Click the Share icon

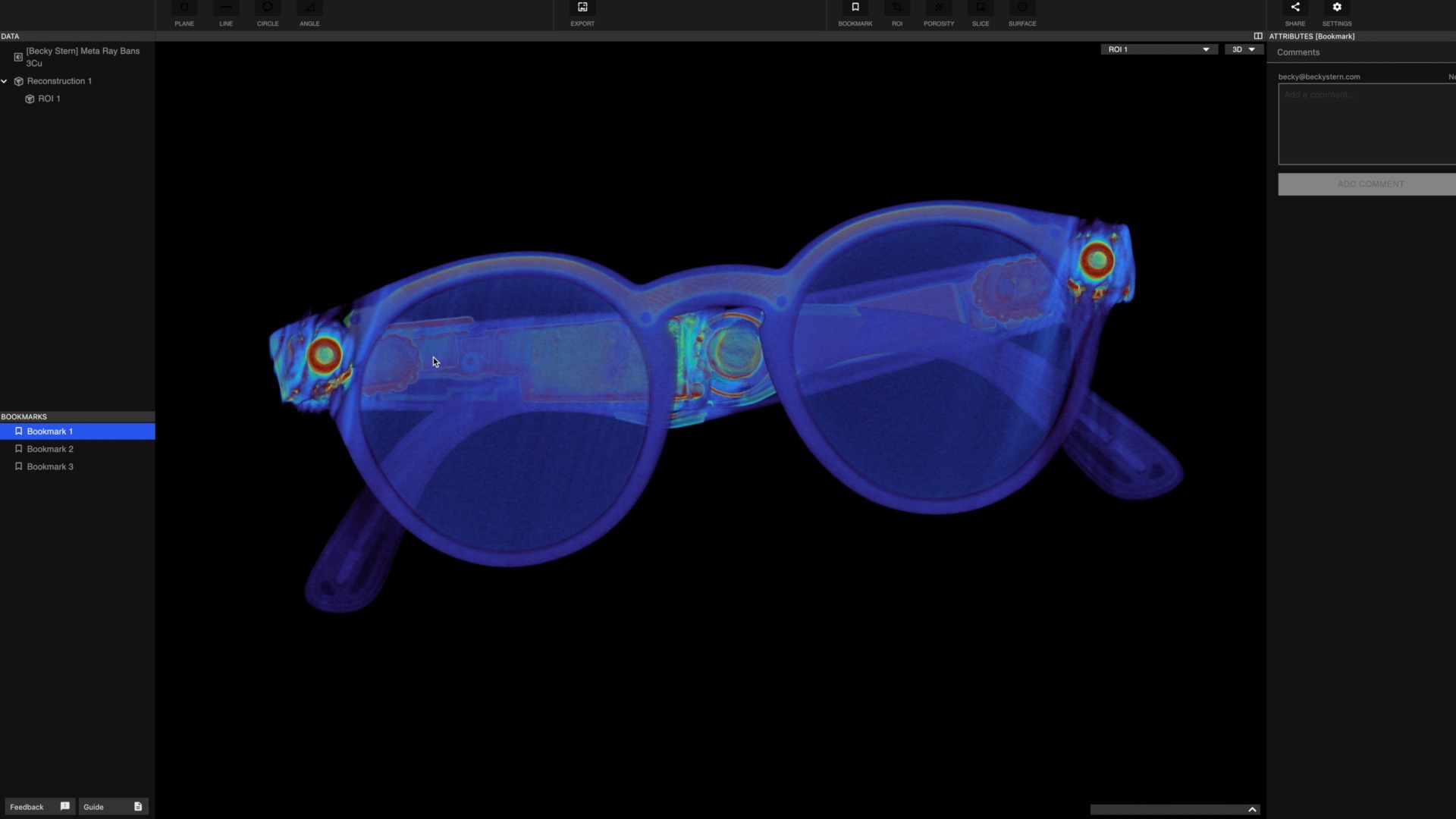pyautogui.click(x=1295, y=9)
